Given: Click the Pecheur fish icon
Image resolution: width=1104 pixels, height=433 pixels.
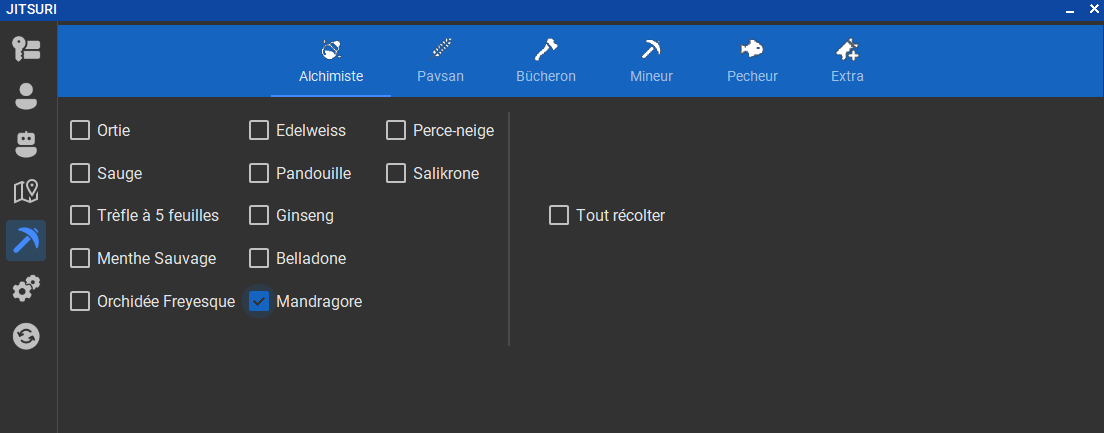Looking at the screenshot, I should click(x=752, y=49).
